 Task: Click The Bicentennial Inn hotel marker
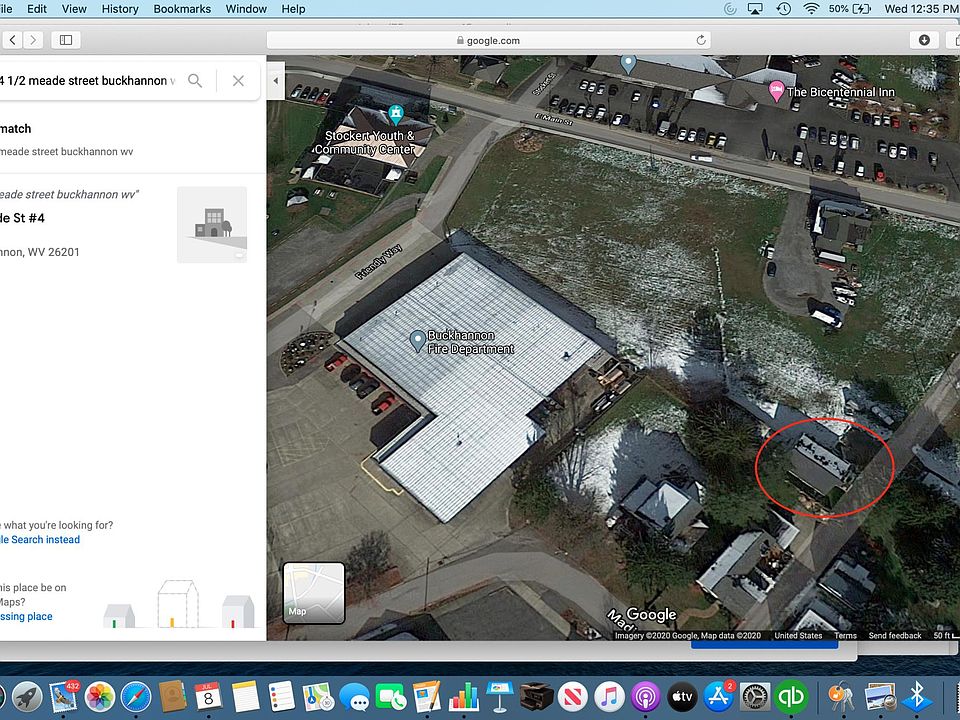click(776, 91)
